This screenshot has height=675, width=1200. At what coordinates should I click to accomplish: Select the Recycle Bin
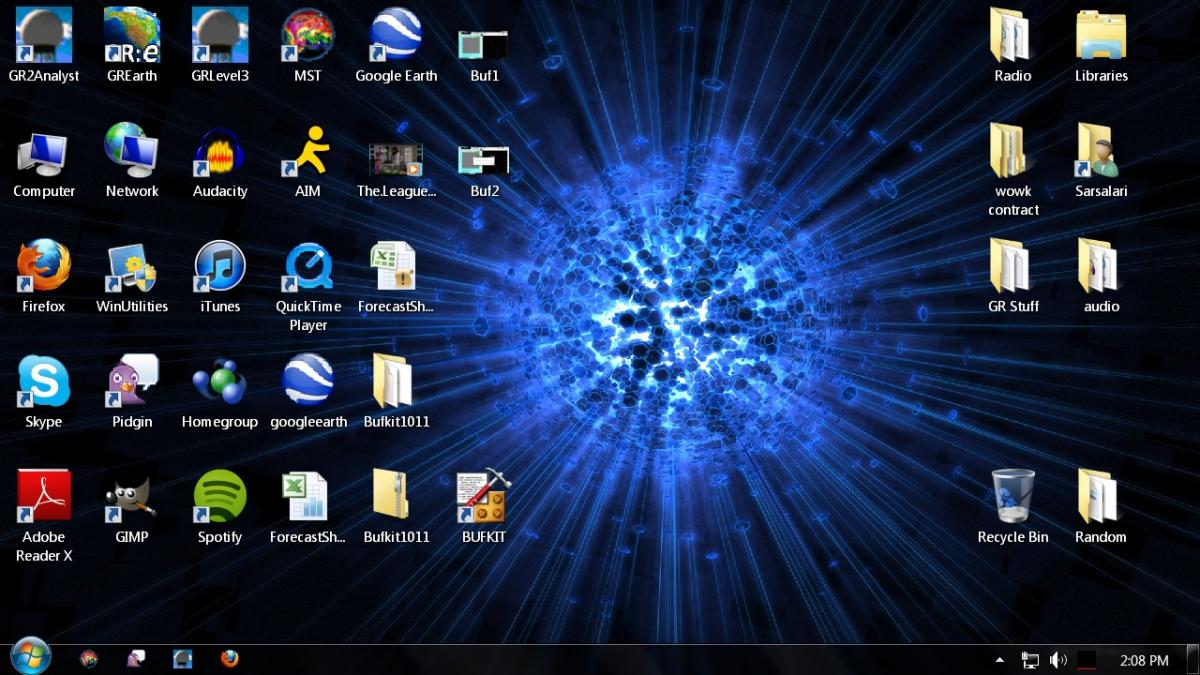[1013, 507]
